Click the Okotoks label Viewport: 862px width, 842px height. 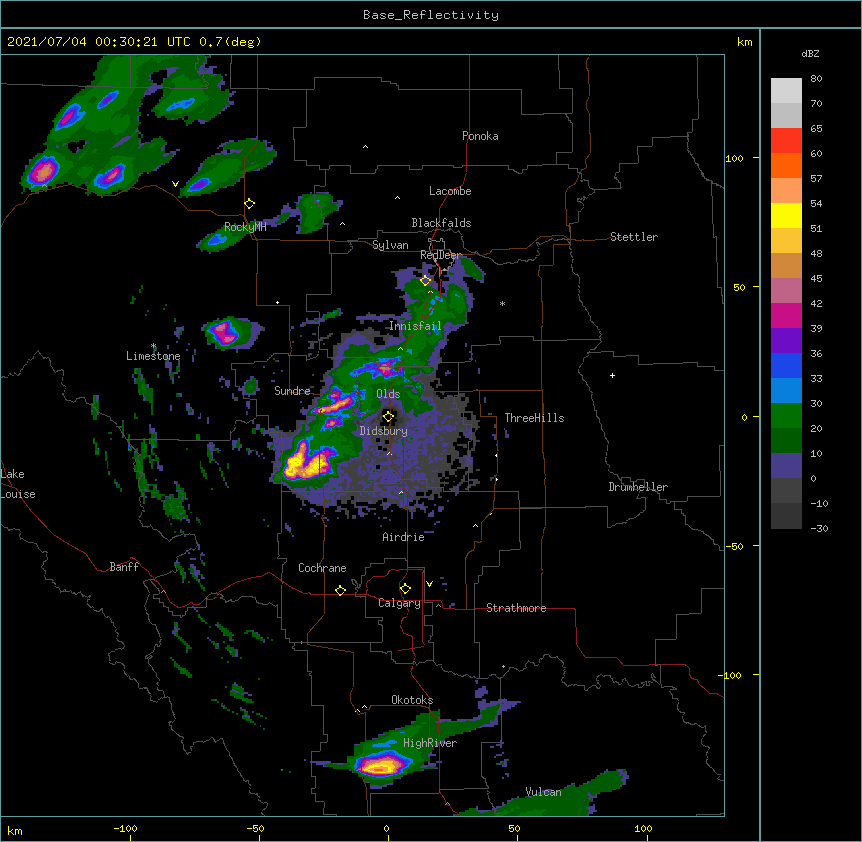click(412, 700)
